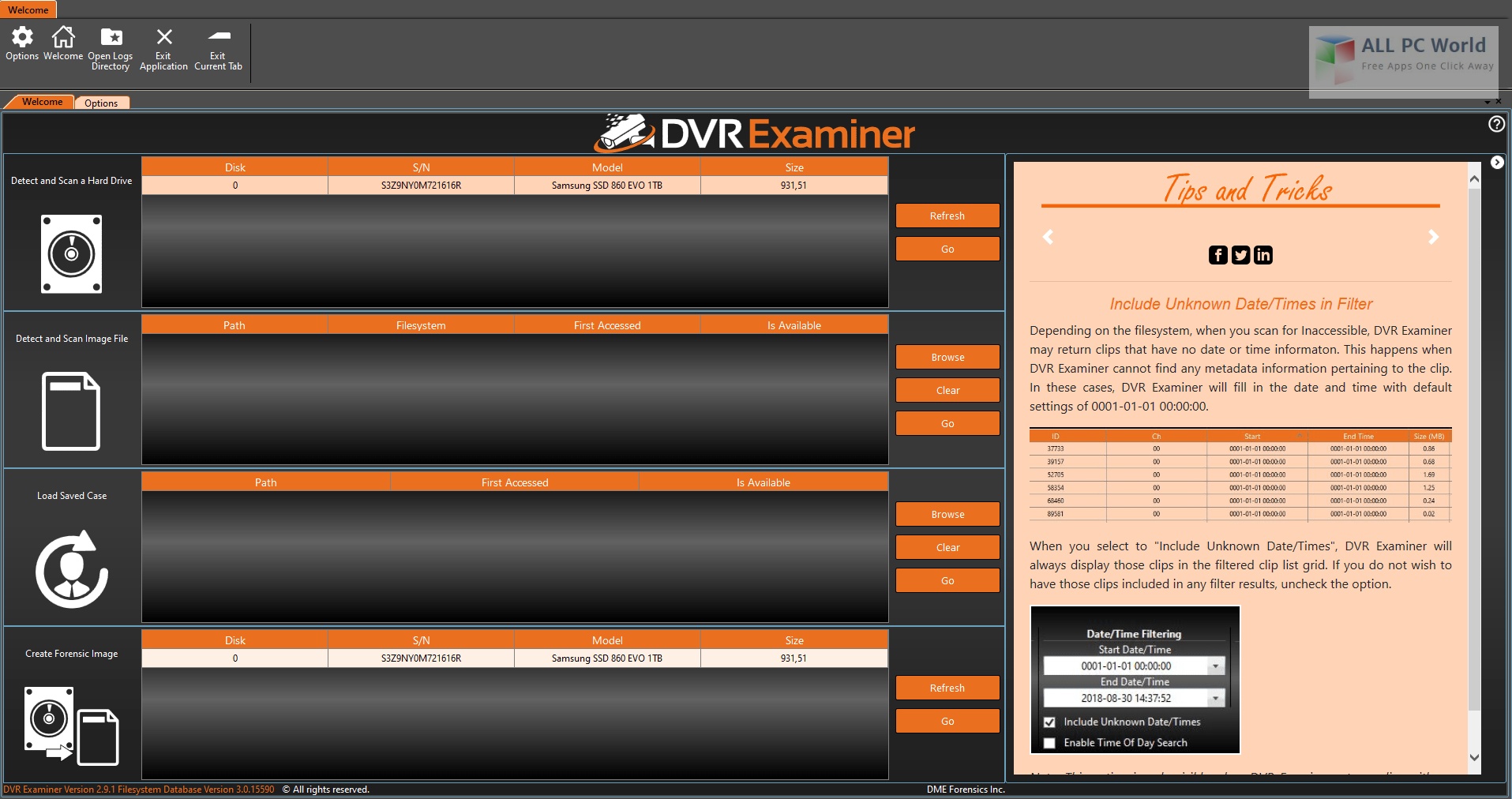Select the Detect and Scan Image File icon
Screen dimensions: 1512x799
71,411
